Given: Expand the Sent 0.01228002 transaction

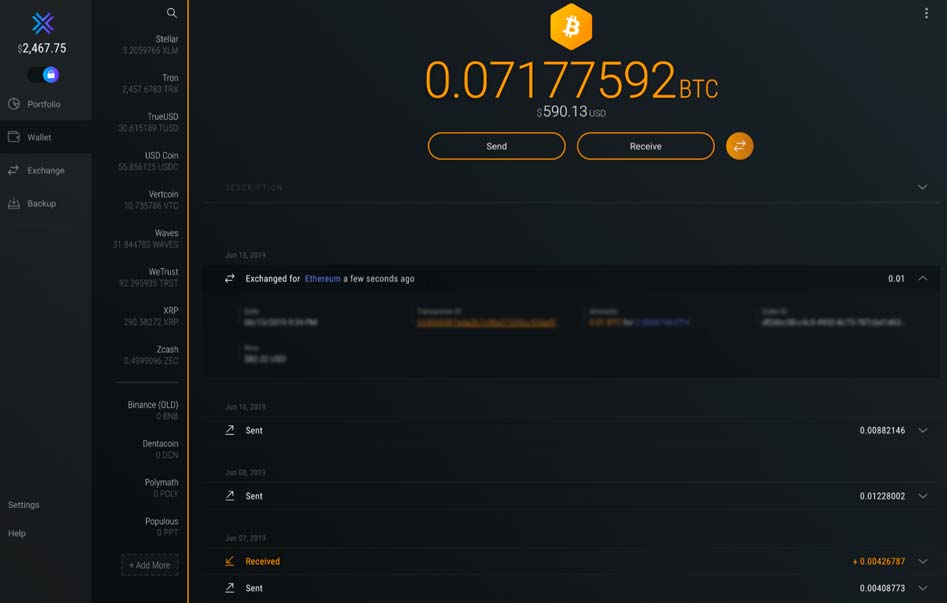Looking at the screenshot, I should coord(922,496).
